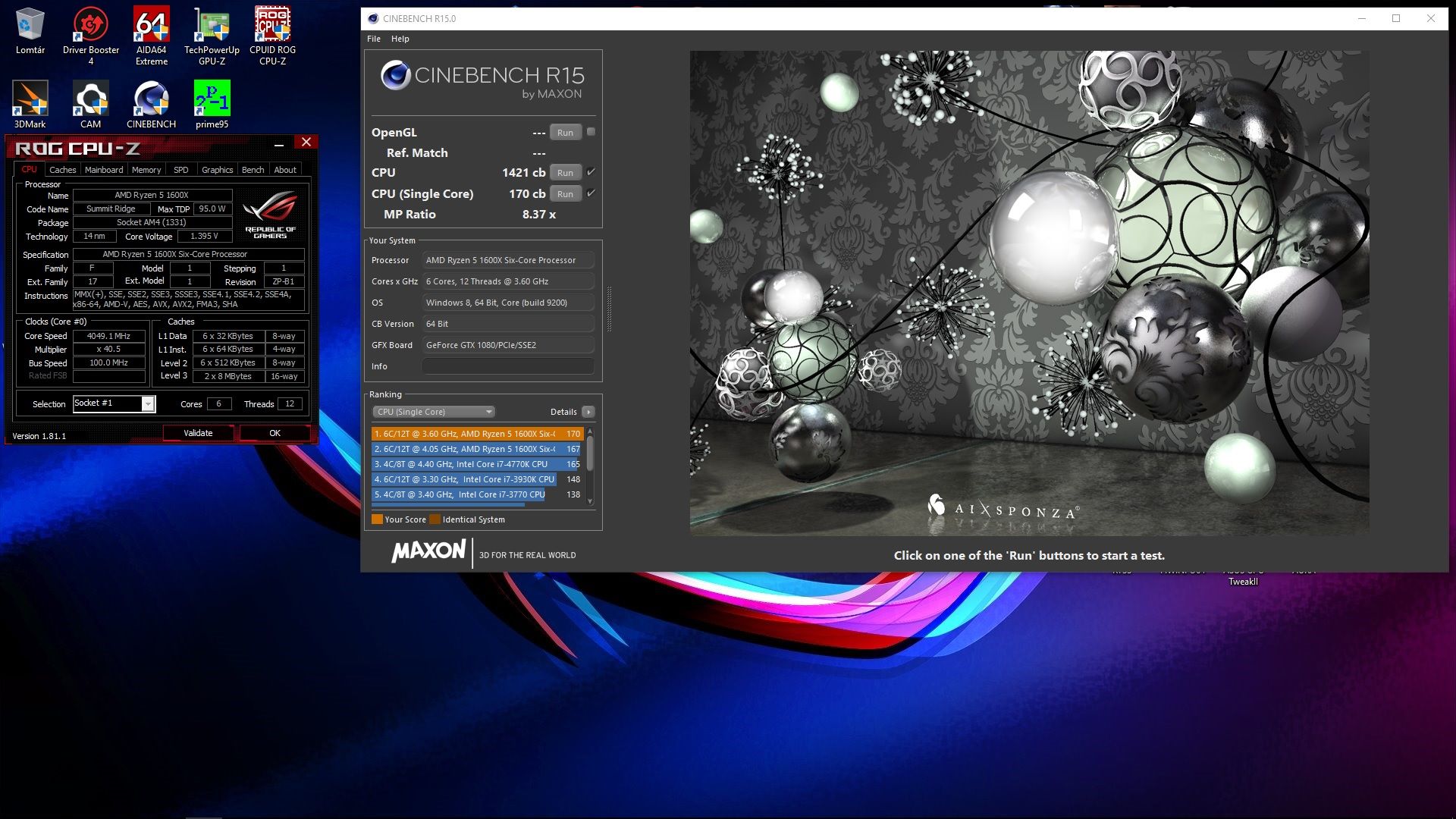The height and width of the screenshot is (819, 1456).
Task: Click the ranking scrollbar up arrow
Action: [590, 431]
